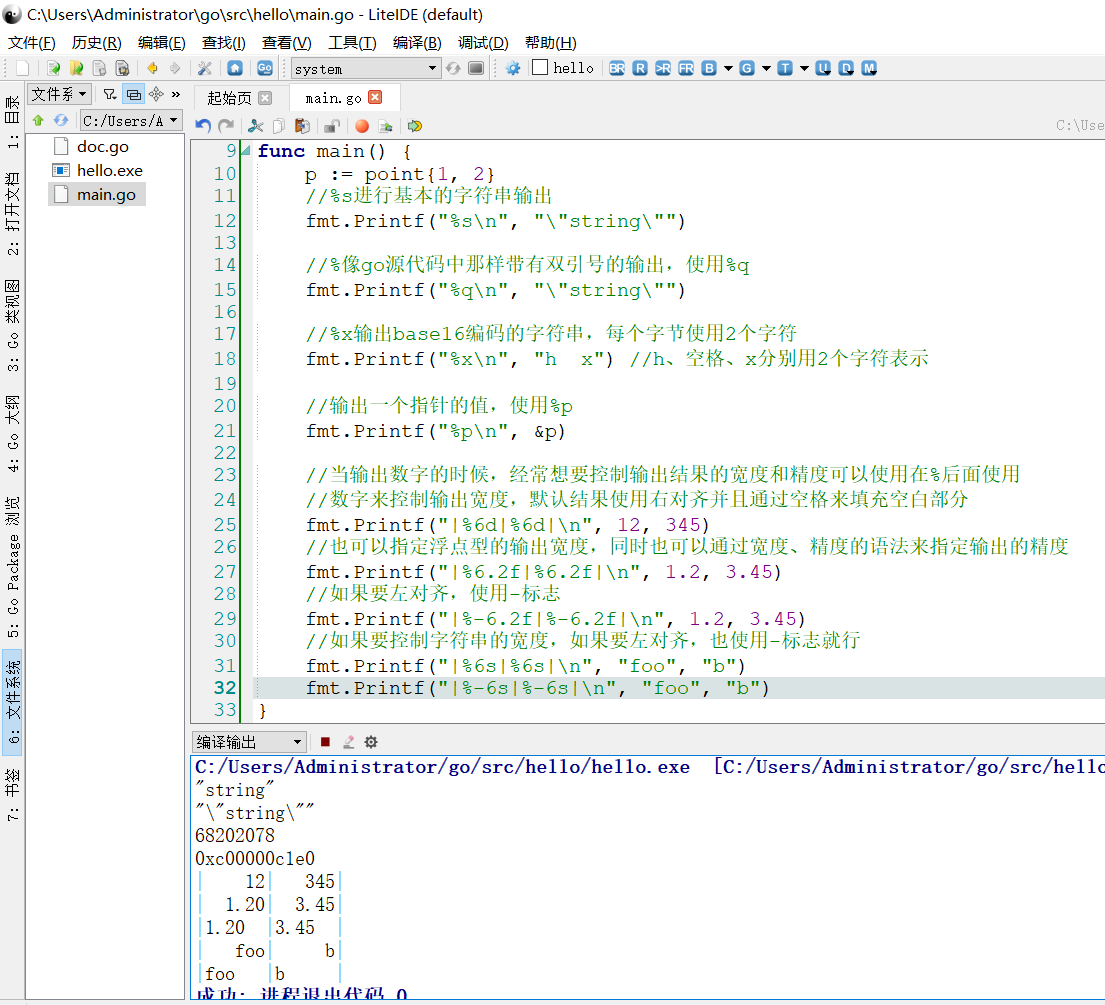Screen dimensions: 1105x1005
Task: Click the M toolbar button
Action: click(869, 68)
